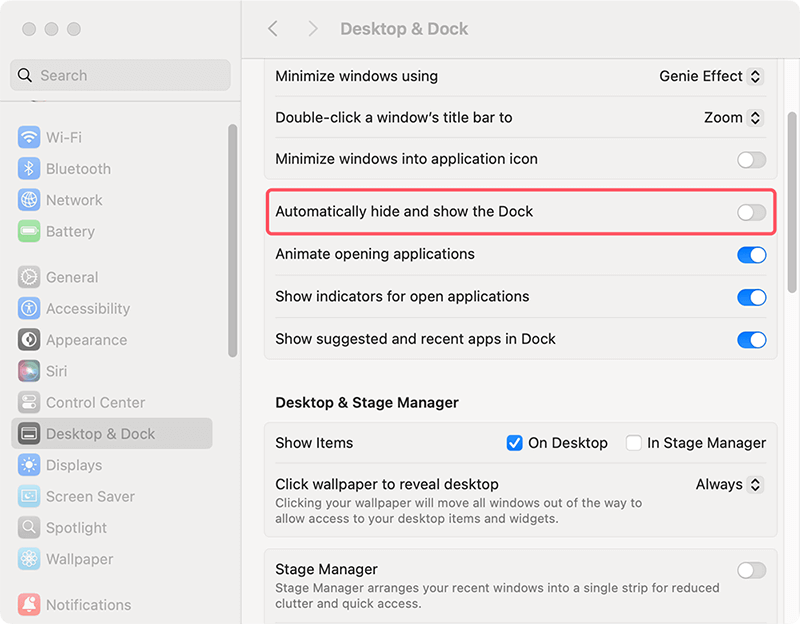This screenshot has height=624, width=800.
Task: Disable Animate opening applications
Action: [x=750, y=255]
